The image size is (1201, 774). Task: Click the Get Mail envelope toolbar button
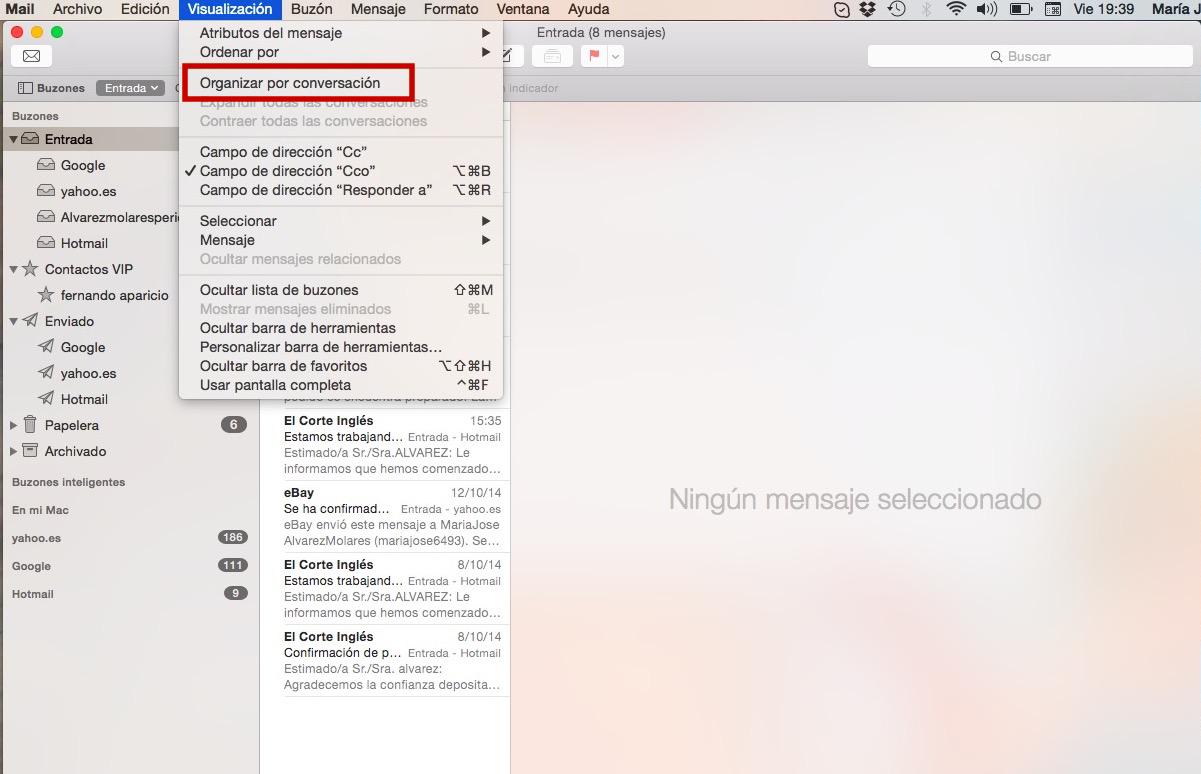click(31, 56)
